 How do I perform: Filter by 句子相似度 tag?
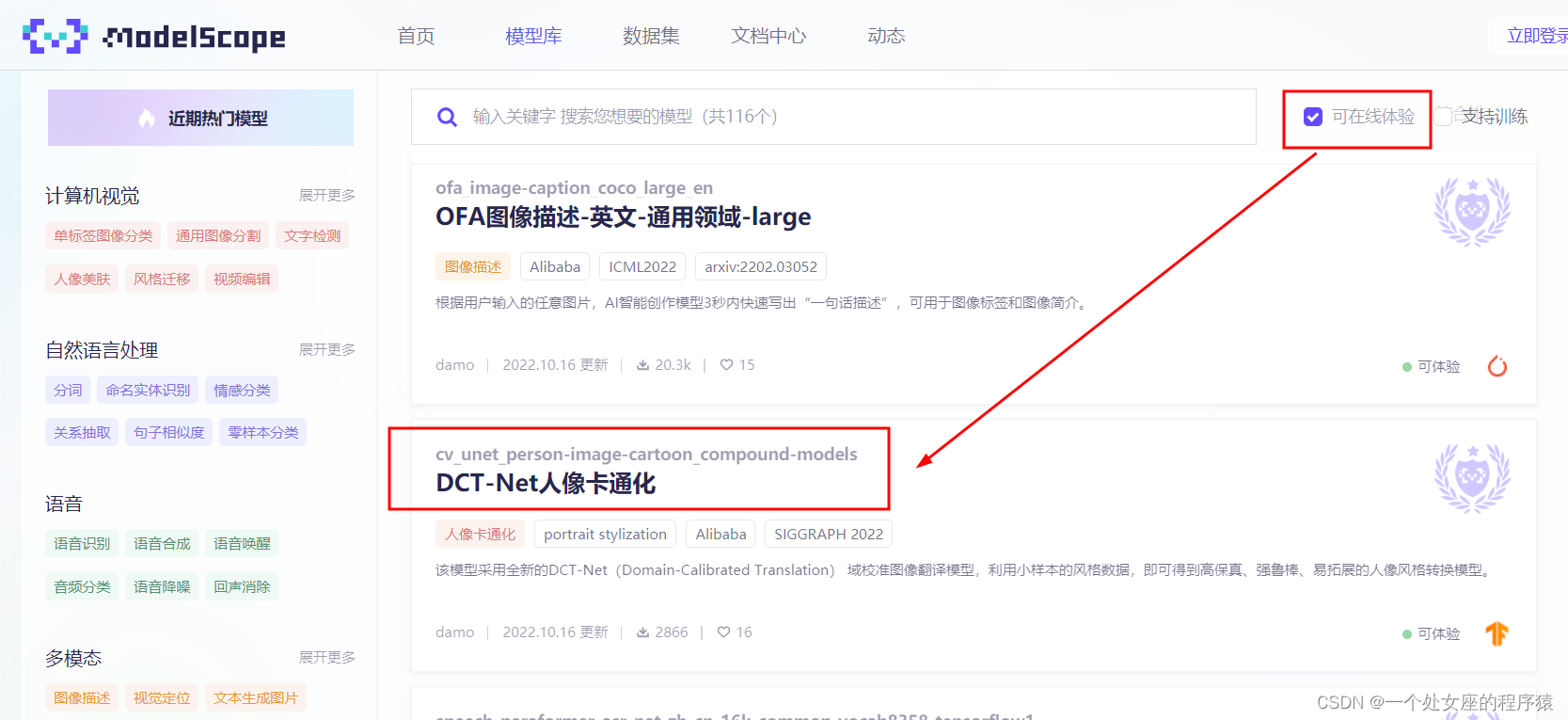pyautogui.click(x=169, y=432)
